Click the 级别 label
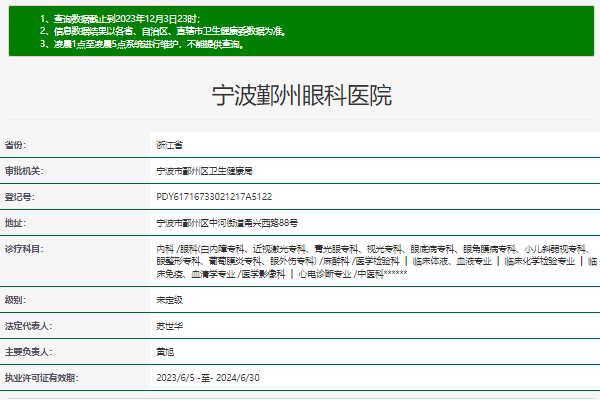600x400 pixels. [x=15, y=300]
